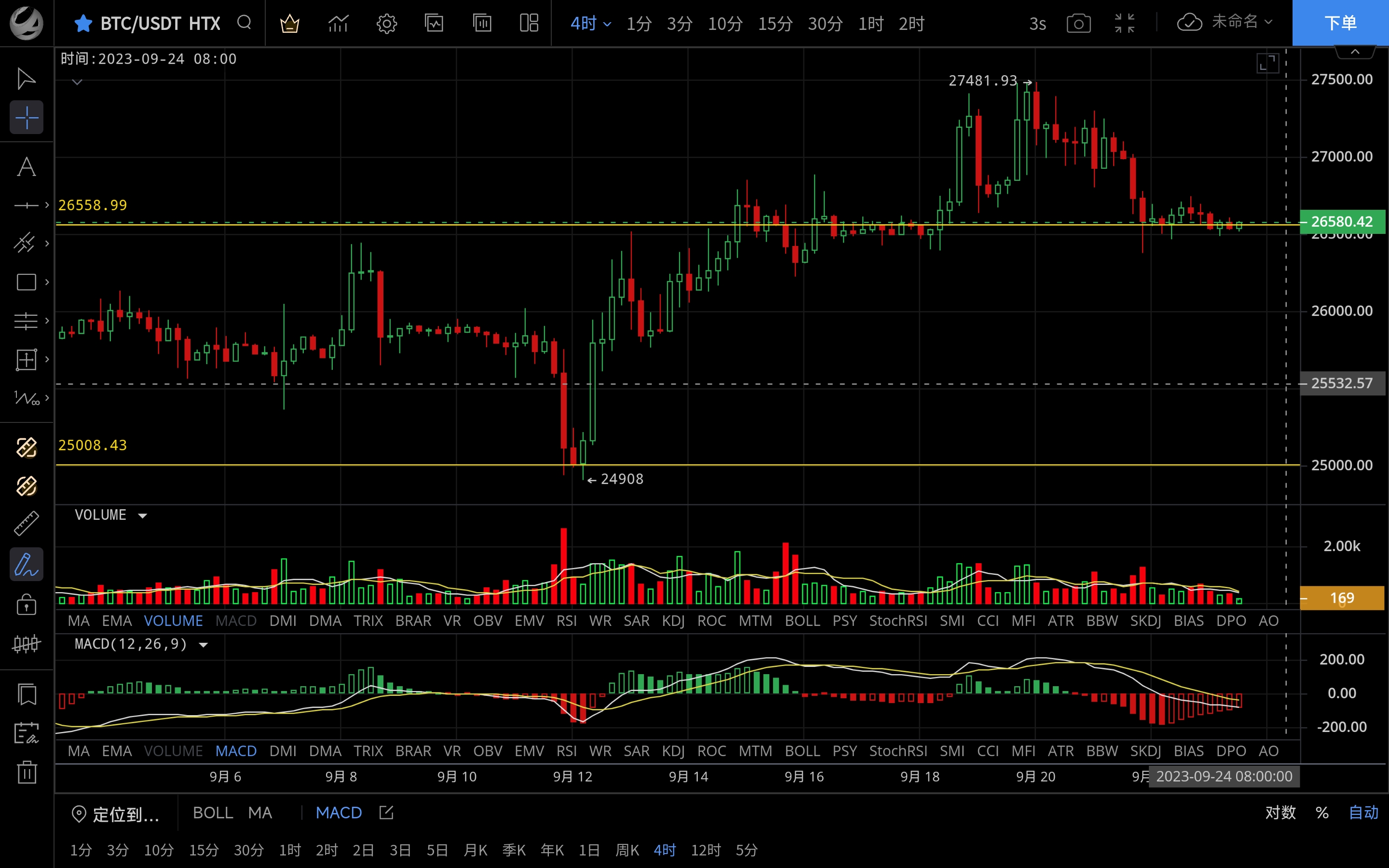The height and width of the screenshot is (868, 1389).
Task: Delete drawings with the trash icon
Action: coord(27,772)
